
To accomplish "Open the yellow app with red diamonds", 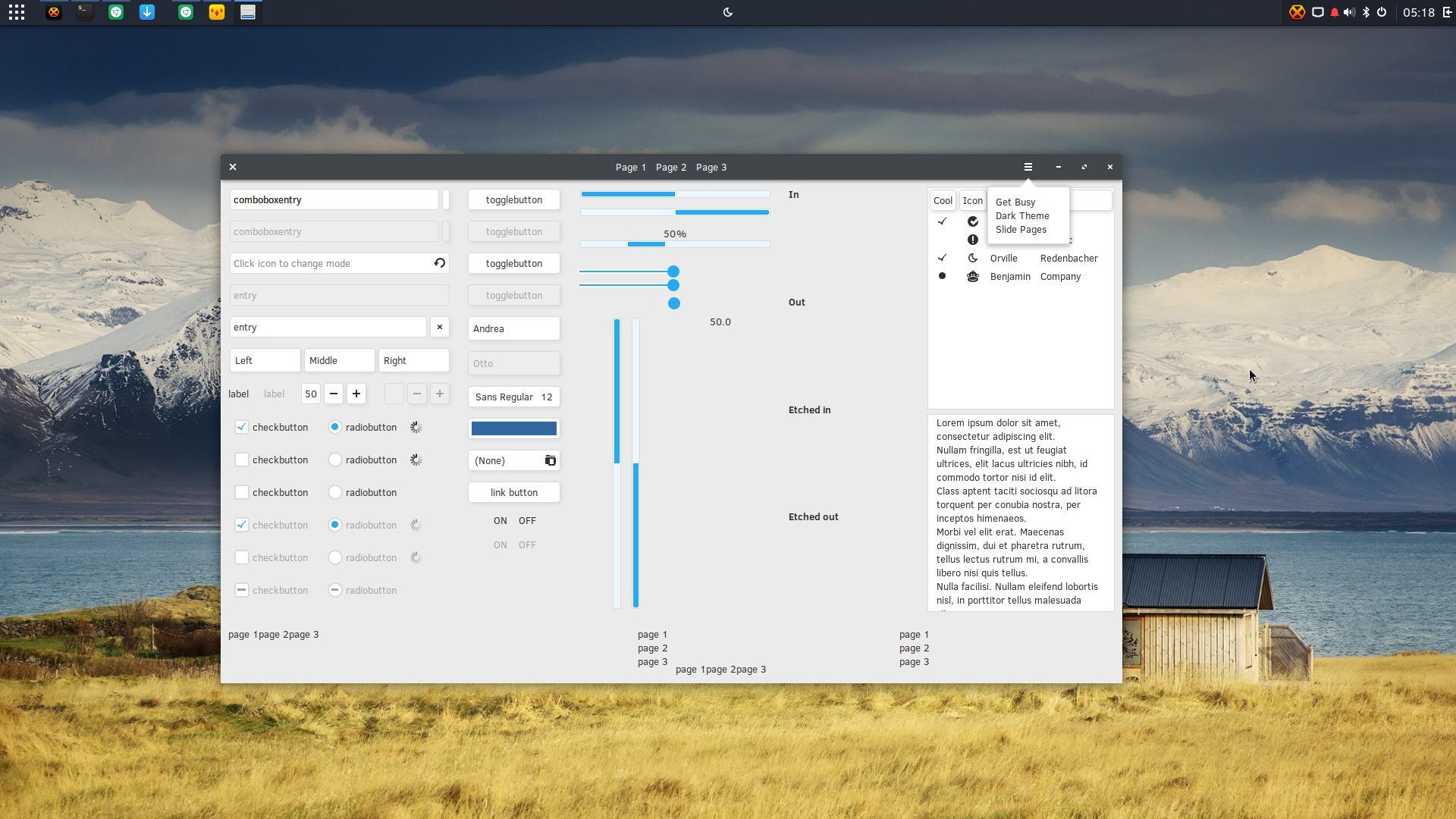I will coord(217,12).
